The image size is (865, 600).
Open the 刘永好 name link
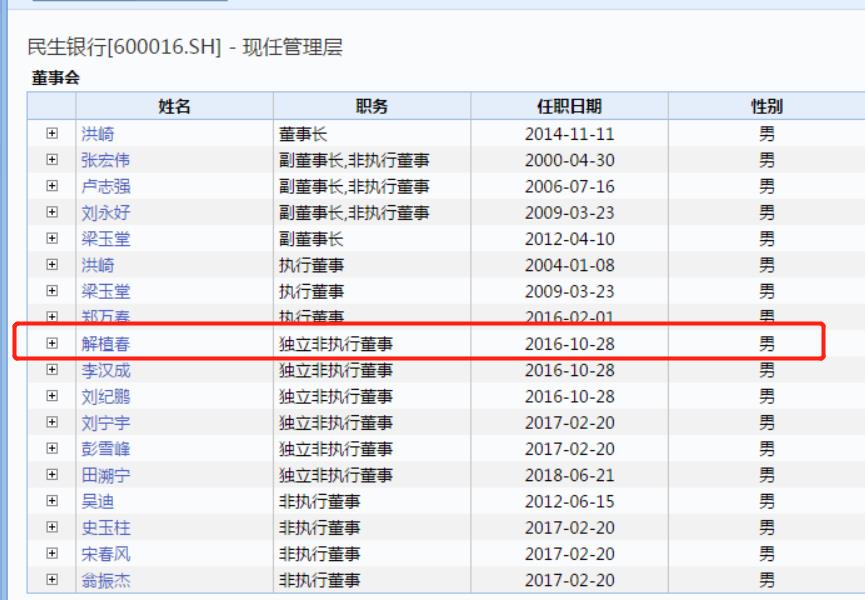coord(105,212)
